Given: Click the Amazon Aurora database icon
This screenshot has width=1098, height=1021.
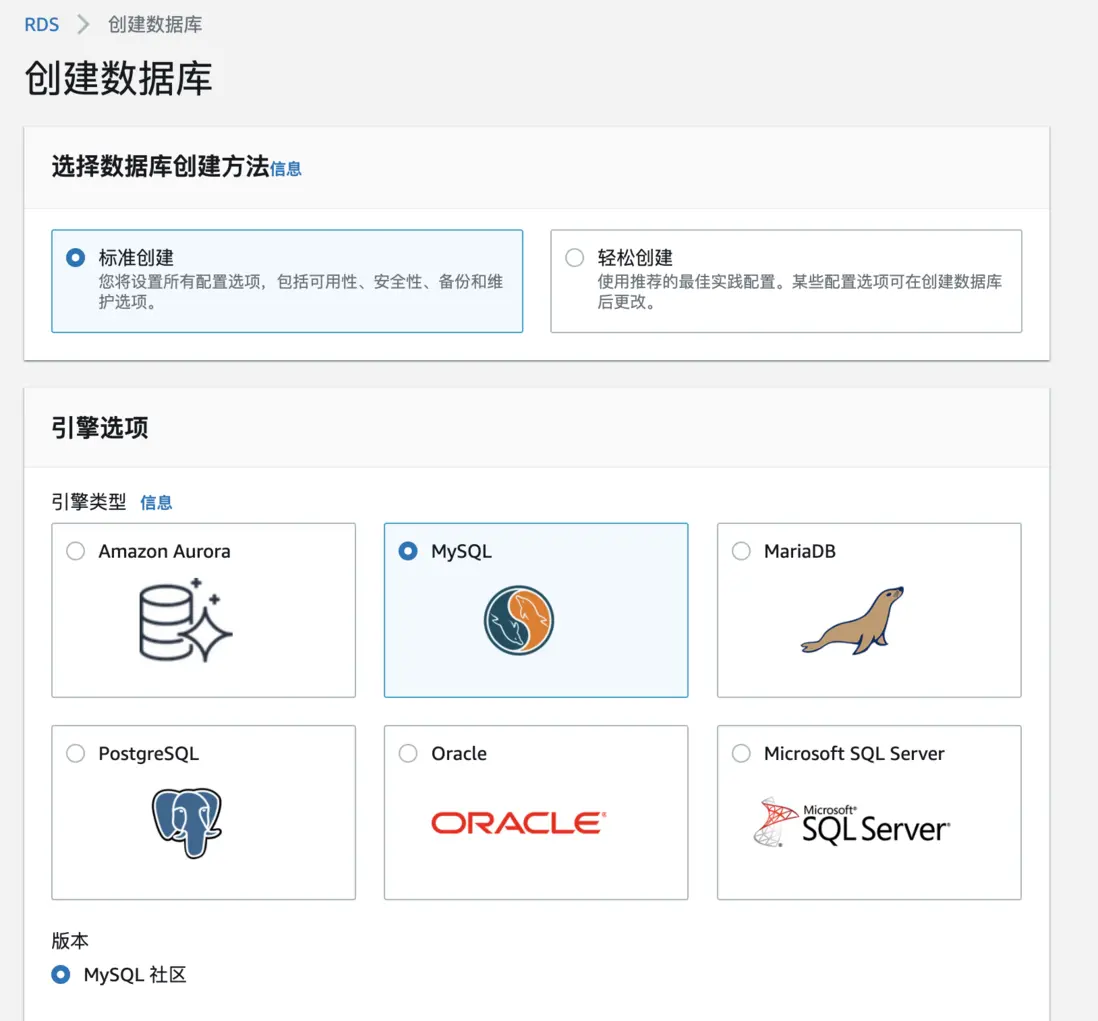Looking at the screenshot, I should (186, 620).
